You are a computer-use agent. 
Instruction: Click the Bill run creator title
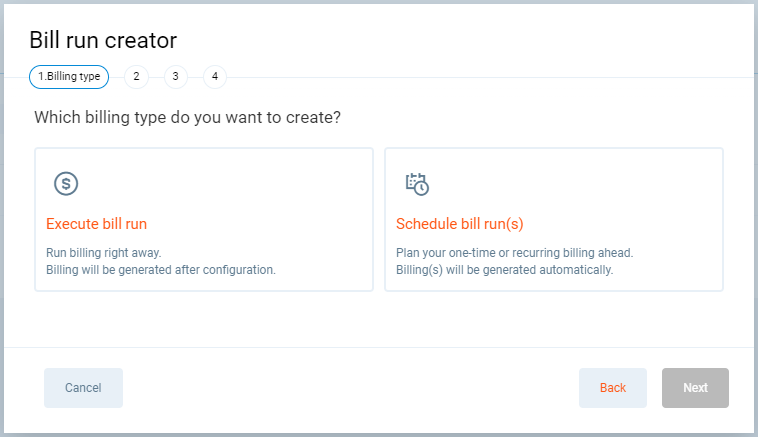click(103, 40)
